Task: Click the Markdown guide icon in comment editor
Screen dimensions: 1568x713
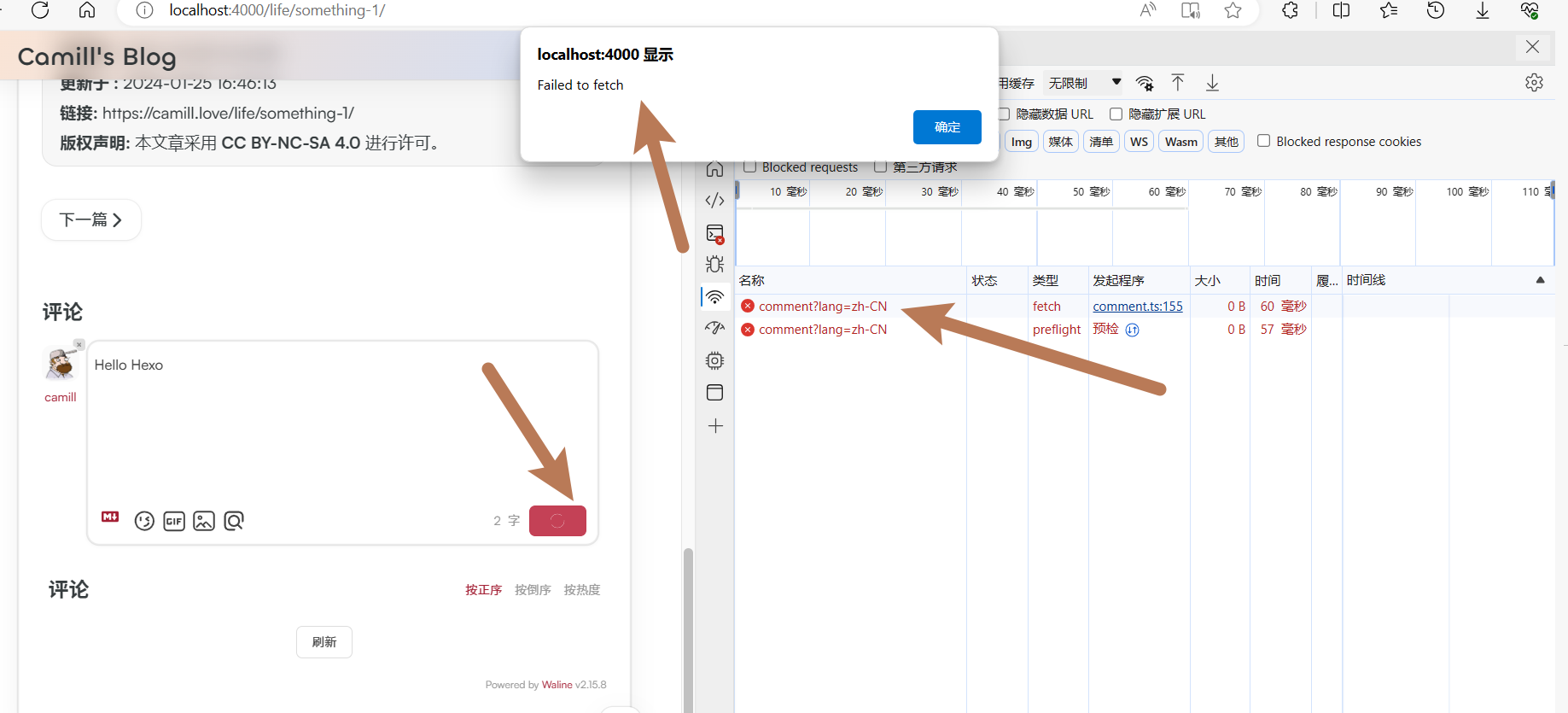Action: tap(110, 517)
